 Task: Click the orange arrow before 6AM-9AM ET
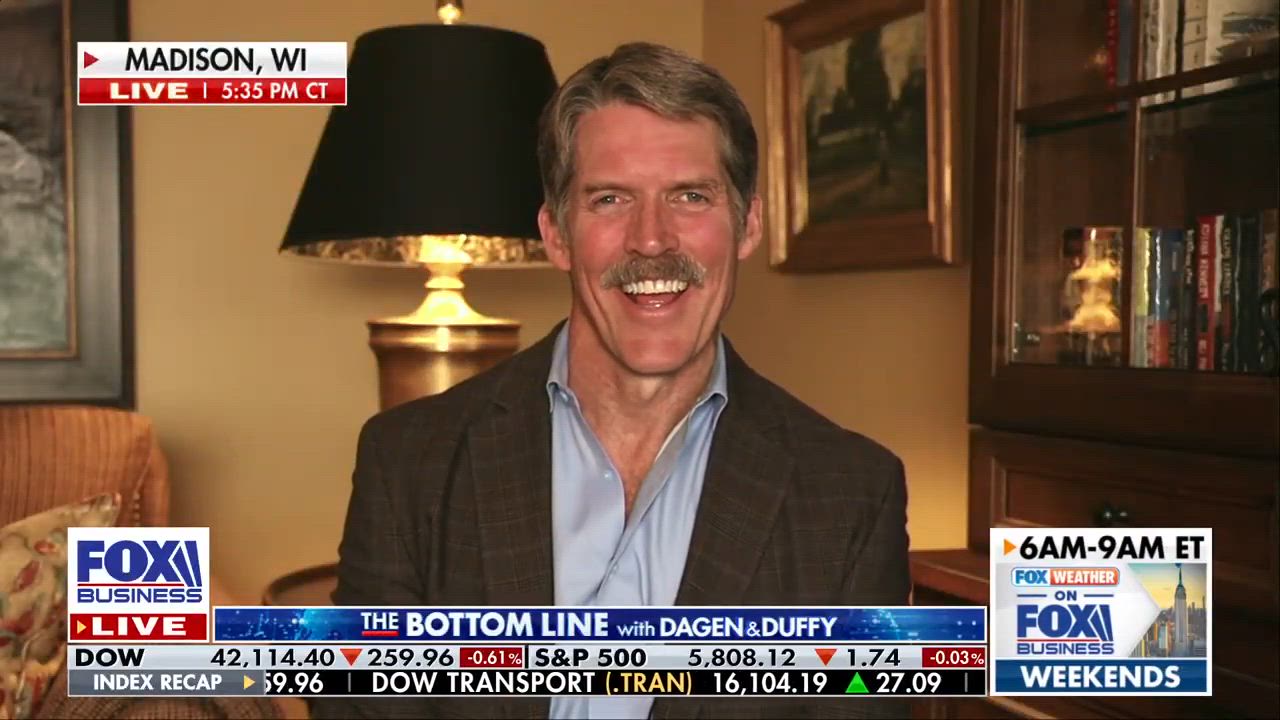(x=1010, y=547)
